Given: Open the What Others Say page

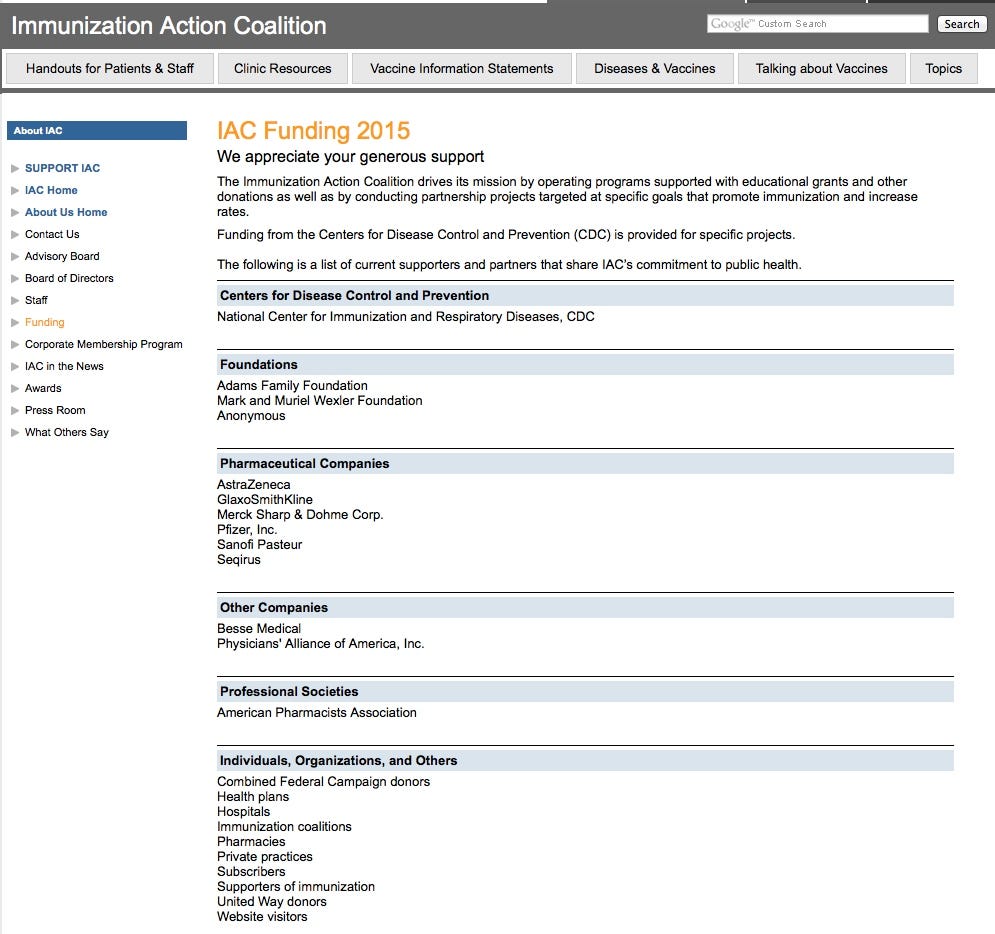Looking at the screenshot, I should pyautogui.click(x=67, y=433).
